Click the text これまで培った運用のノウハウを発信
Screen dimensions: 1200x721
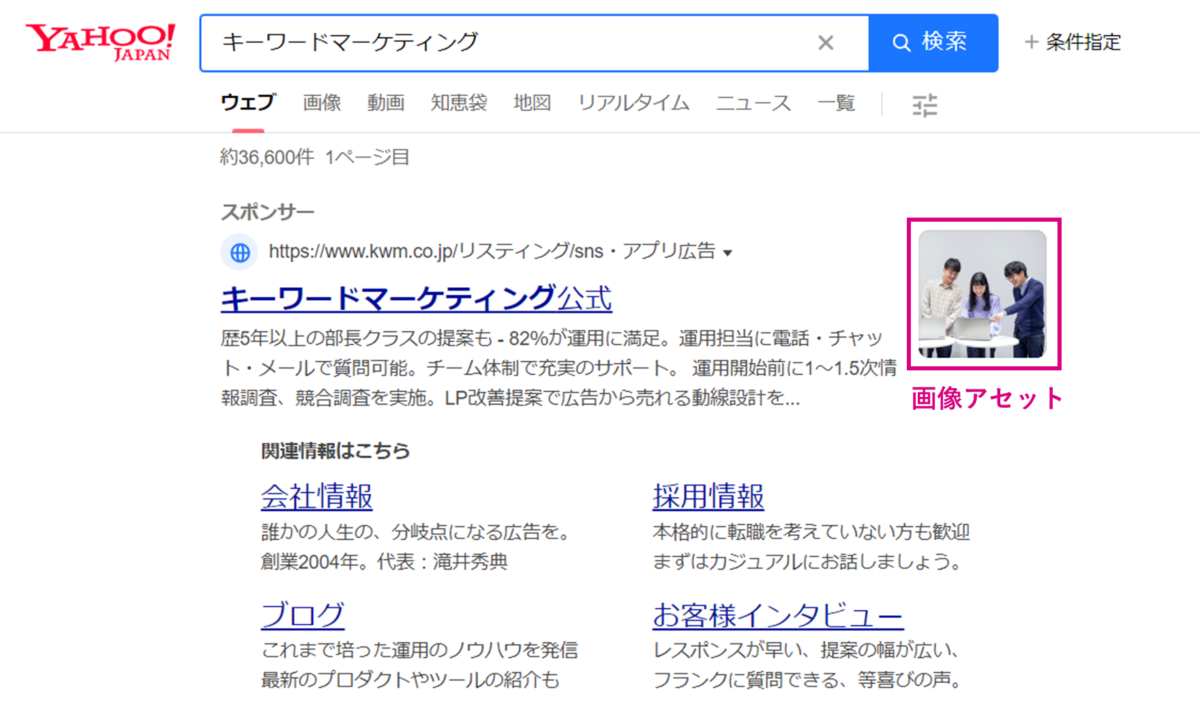click(x=420, y=650)
